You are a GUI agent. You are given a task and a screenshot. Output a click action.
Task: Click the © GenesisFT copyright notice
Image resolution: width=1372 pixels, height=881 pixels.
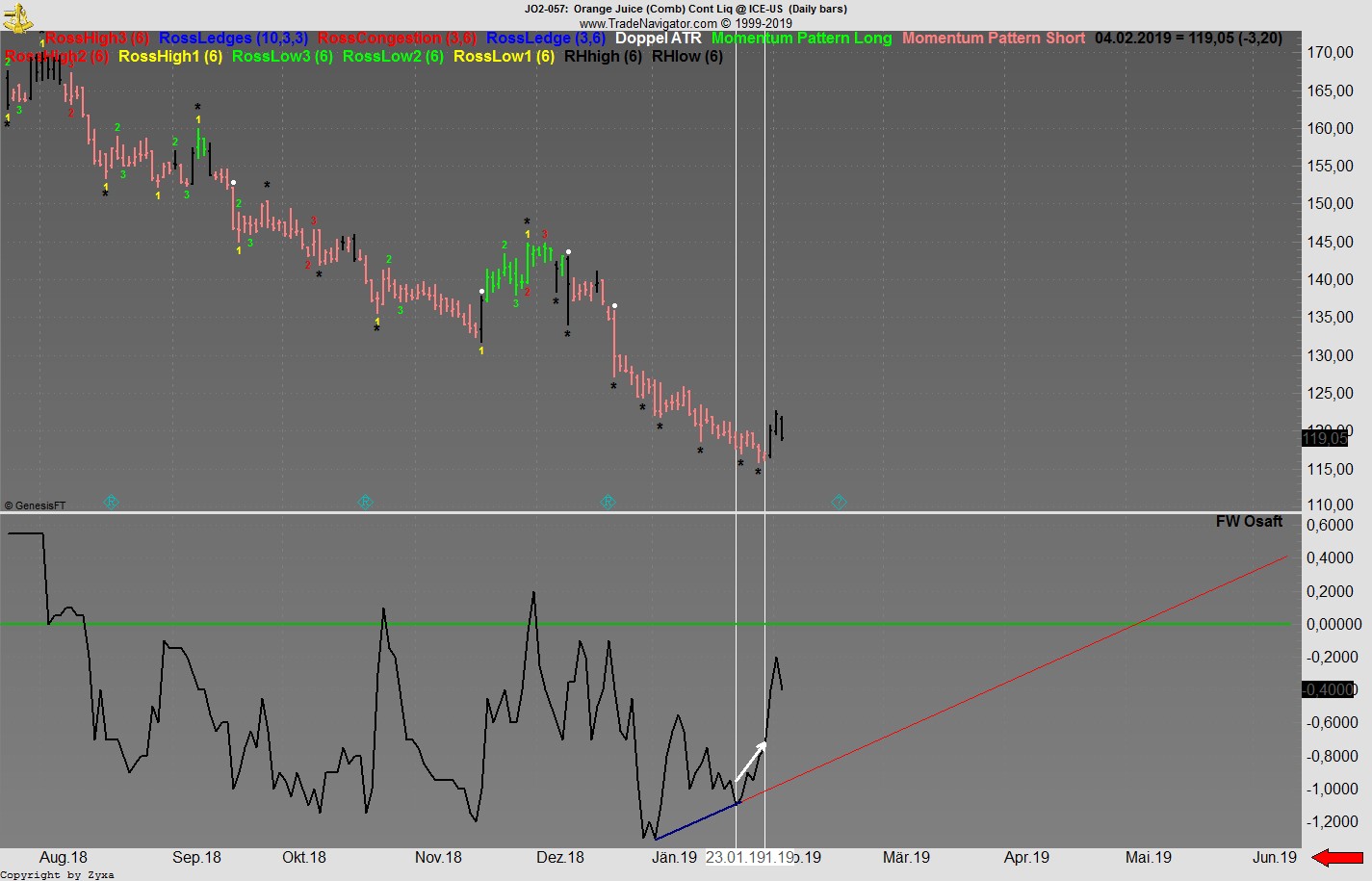click(x=35, y=505)
